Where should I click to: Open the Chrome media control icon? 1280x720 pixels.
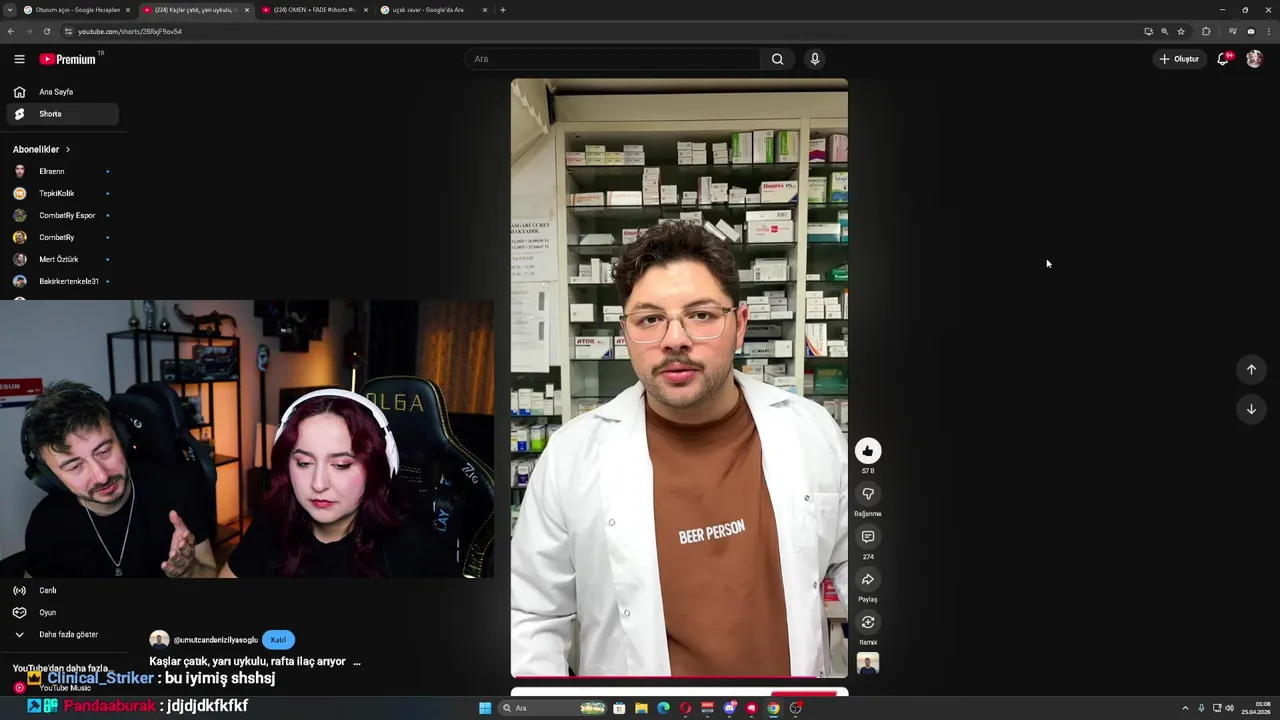1232,31
